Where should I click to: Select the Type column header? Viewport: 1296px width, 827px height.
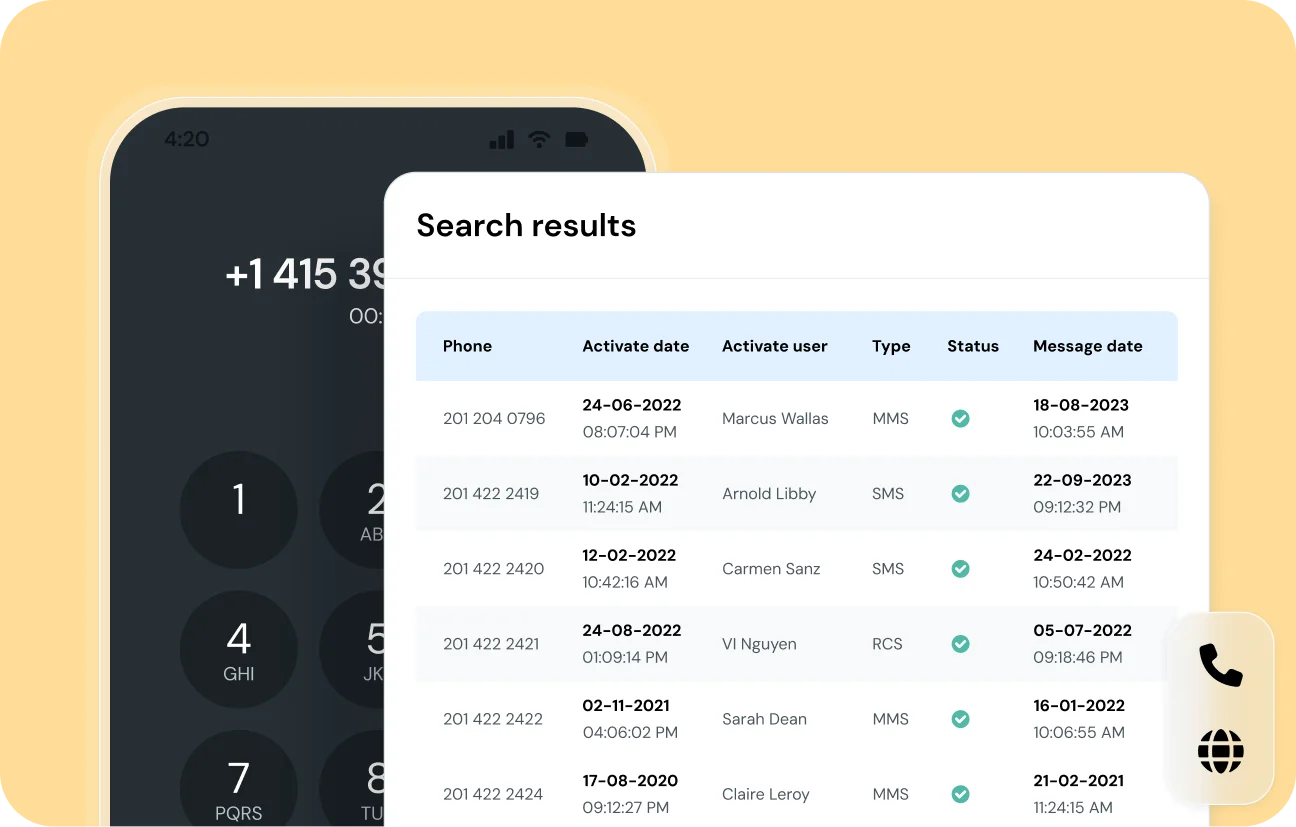point(890,346)
